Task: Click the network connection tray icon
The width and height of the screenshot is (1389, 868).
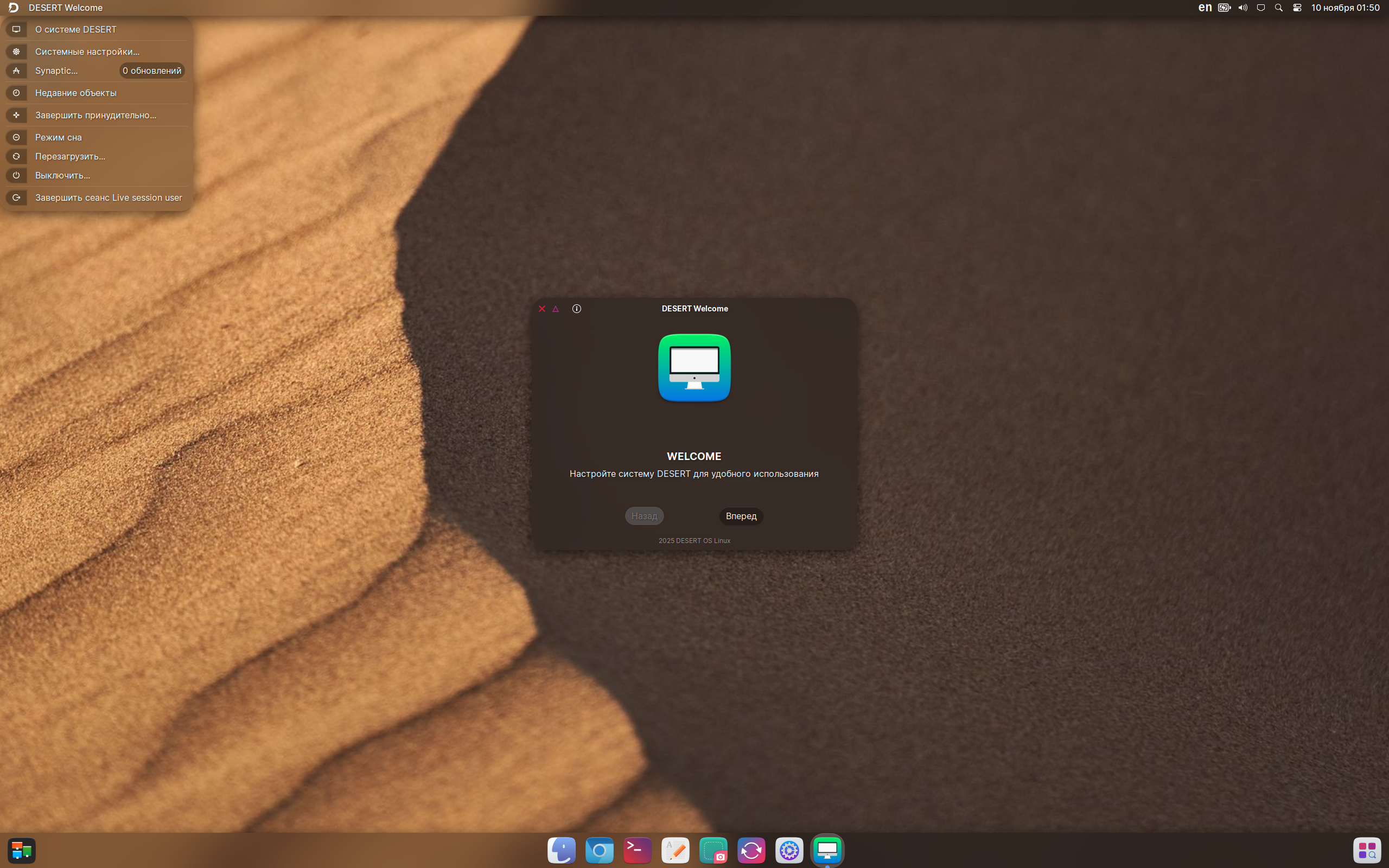Action: [1261, 8]
